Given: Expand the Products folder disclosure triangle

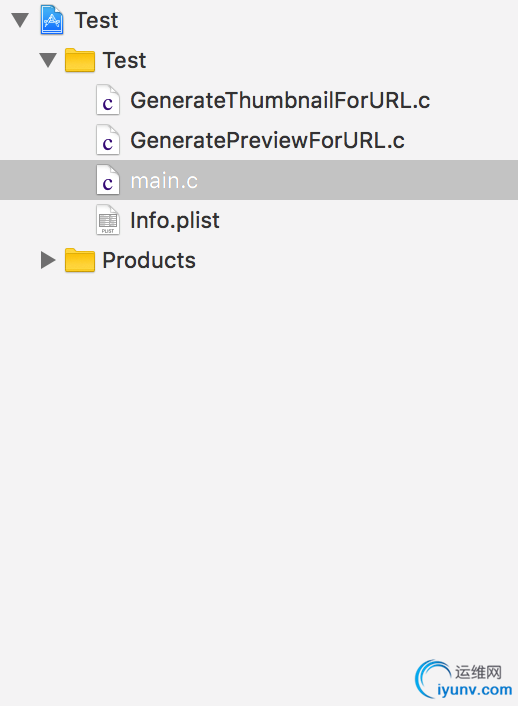Looking at the screenshot, I should (48, 260).
